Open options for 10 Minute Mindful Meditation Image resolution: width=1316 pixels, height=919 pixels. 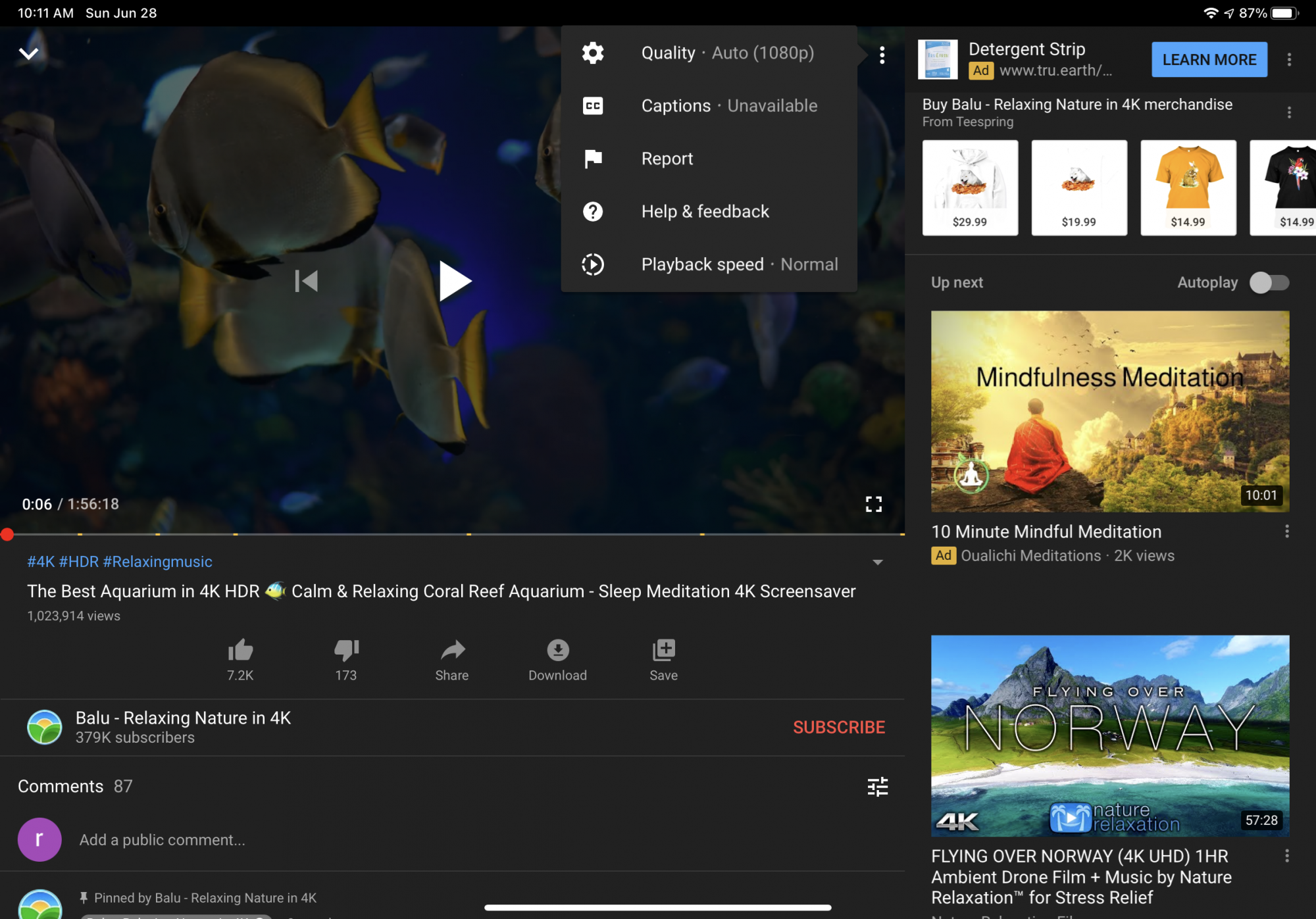click(1286, 531)
